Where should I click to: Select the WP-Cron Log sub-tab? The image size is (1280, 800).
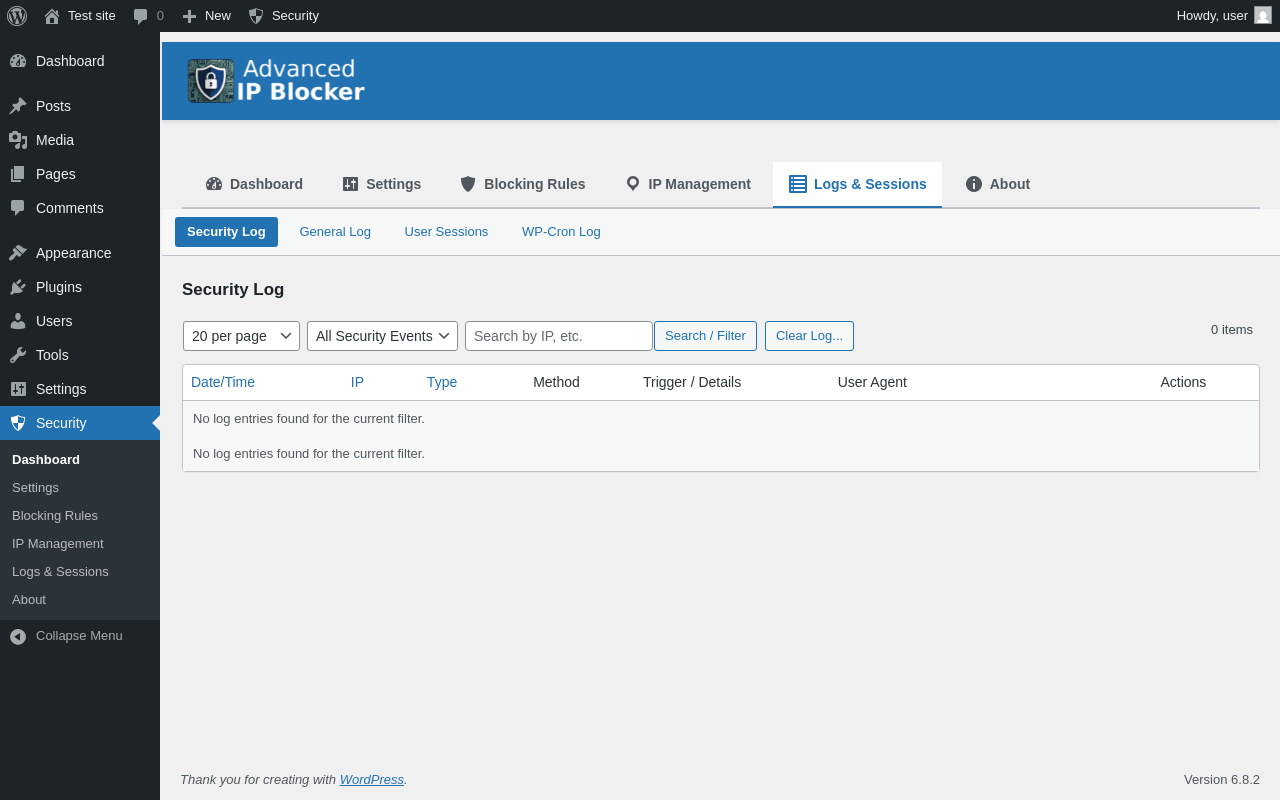coord(561,232)
